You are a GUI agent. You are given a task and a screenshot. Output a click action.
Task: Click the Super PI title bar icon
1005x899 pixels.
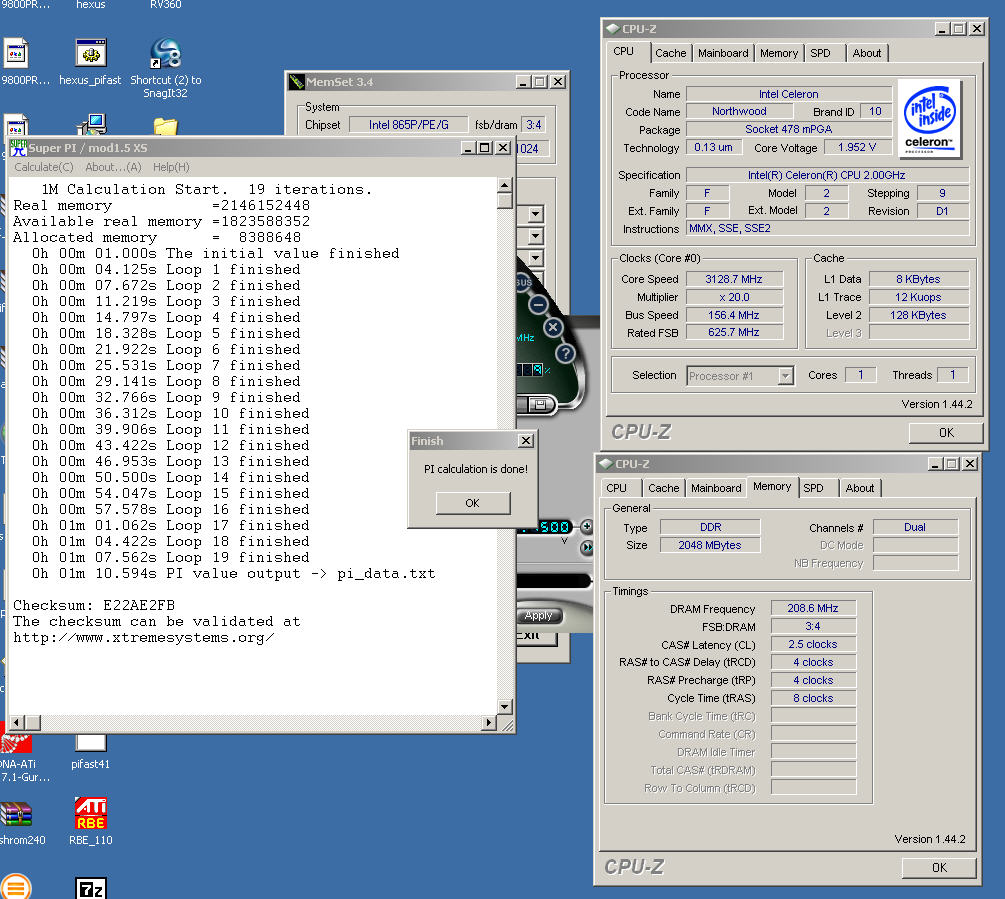18,148
